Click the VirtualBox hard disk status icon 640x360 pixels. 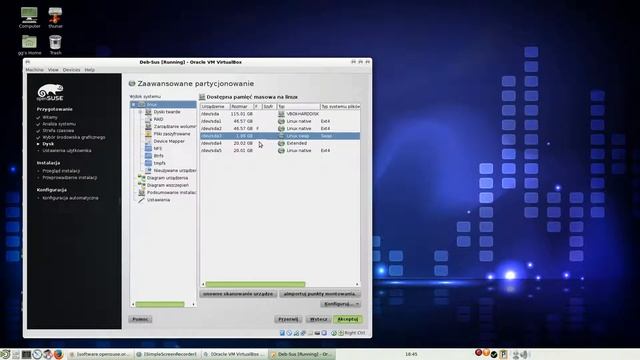tap(282, 333)
